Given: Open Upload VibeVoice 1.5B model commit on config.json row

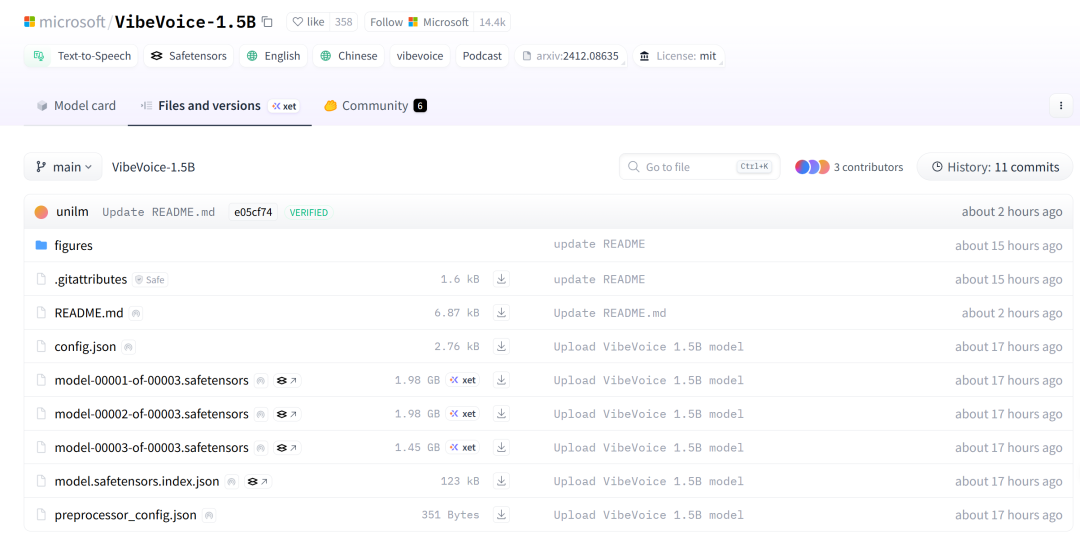Looking at the screenshot, I should tap(649, 346).
